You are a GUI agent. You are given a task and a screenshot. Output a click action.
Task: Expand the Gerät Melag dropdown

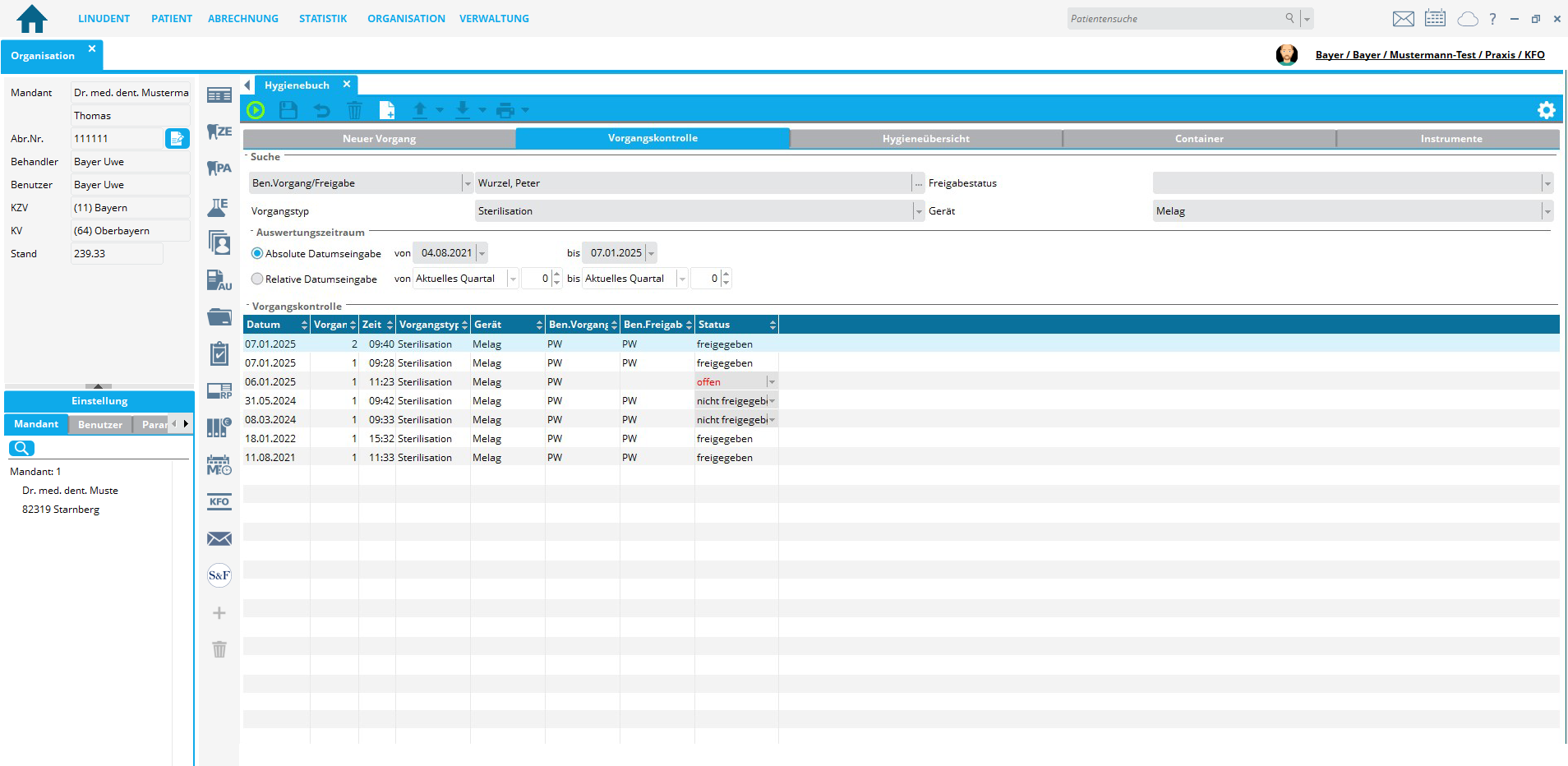coord(1547,212)
